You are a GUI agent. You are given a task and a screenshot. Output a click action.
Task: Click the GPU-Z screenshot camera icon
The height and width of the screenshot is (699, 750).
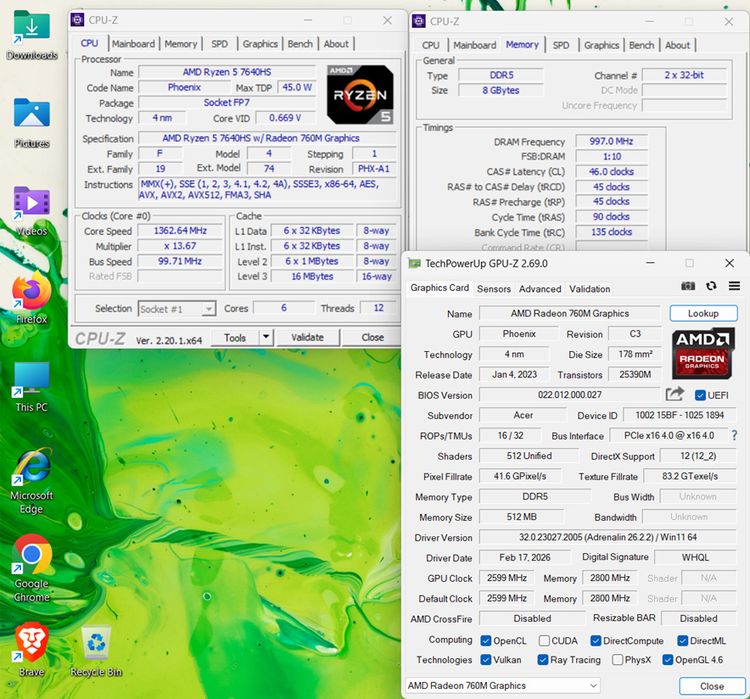click(688, 286)
